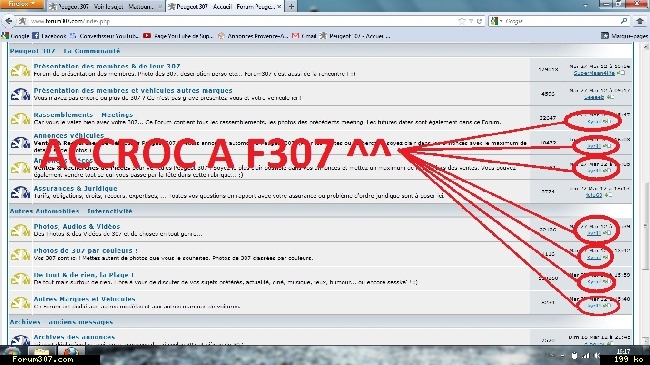This screenshot has width=650, height=365.
Task: Click the search magnifier icon
Action: [623, 21]
